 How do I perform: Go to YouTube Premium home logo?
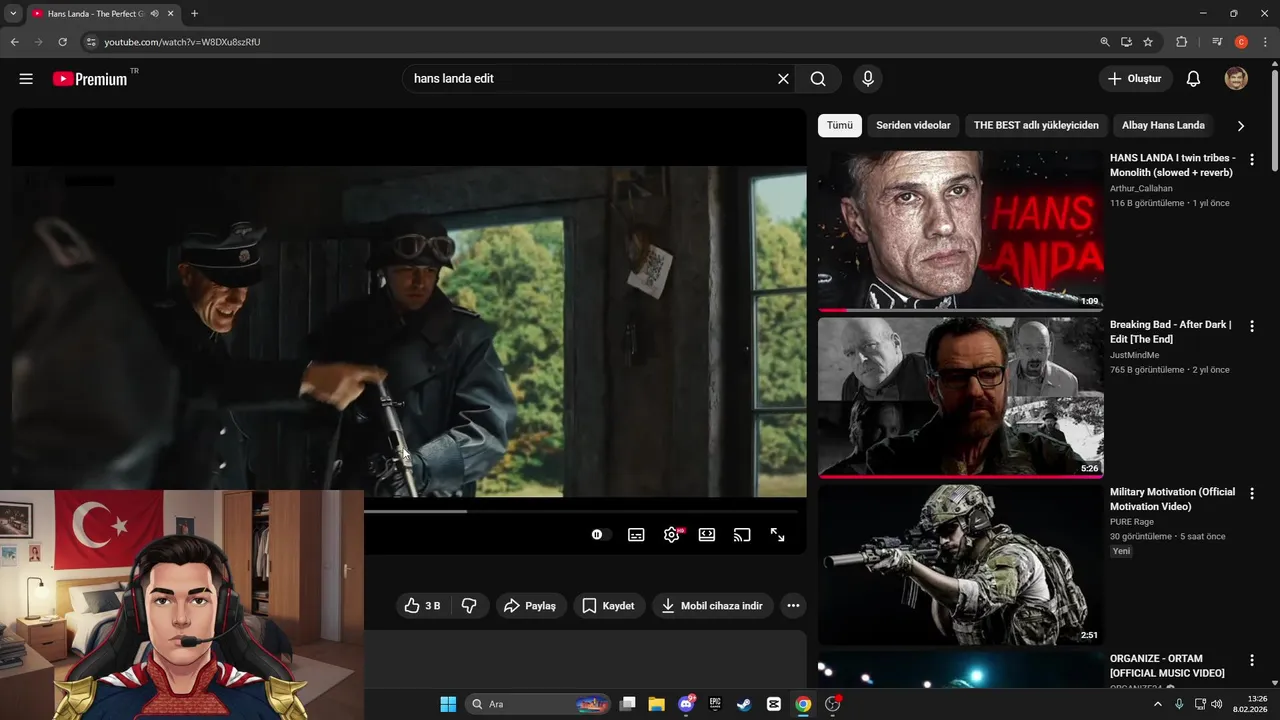point(90,79)
